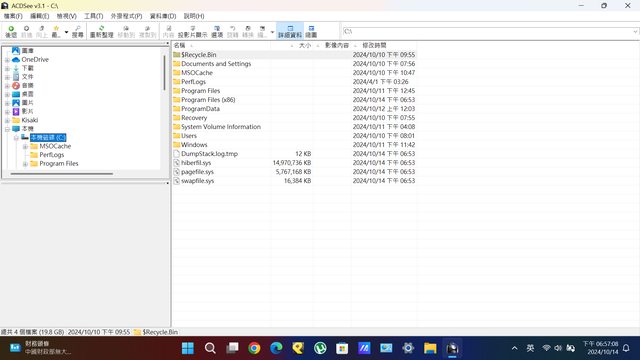
Task: Open the Tools menu
Action: tap(93, 16)
